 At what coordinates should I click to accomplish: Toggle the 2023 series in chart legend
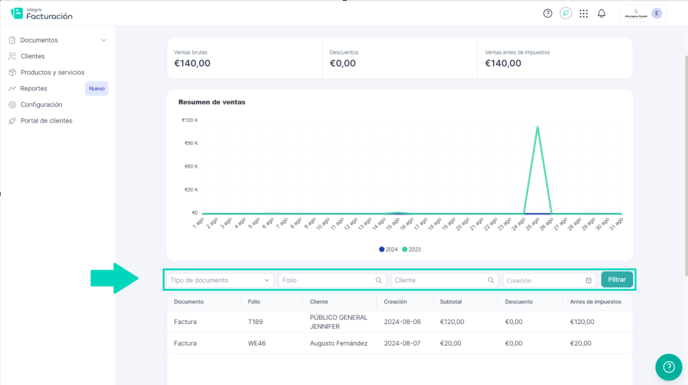411,249
